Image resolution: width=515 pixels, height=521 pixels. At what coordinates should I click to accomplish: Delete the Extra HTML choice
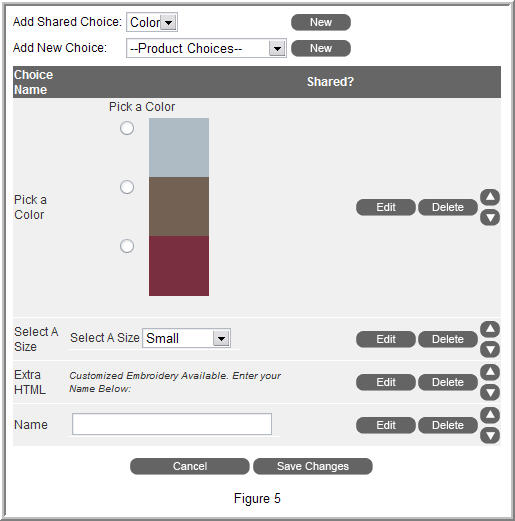pyautogui.click(x=448, y=382)
